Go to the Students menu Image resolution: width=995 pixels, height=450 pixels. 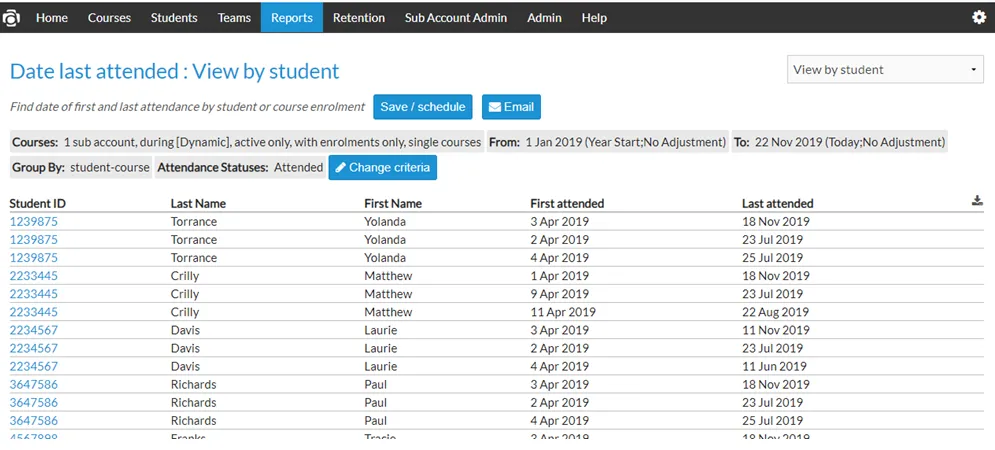(x=174, y=18)
